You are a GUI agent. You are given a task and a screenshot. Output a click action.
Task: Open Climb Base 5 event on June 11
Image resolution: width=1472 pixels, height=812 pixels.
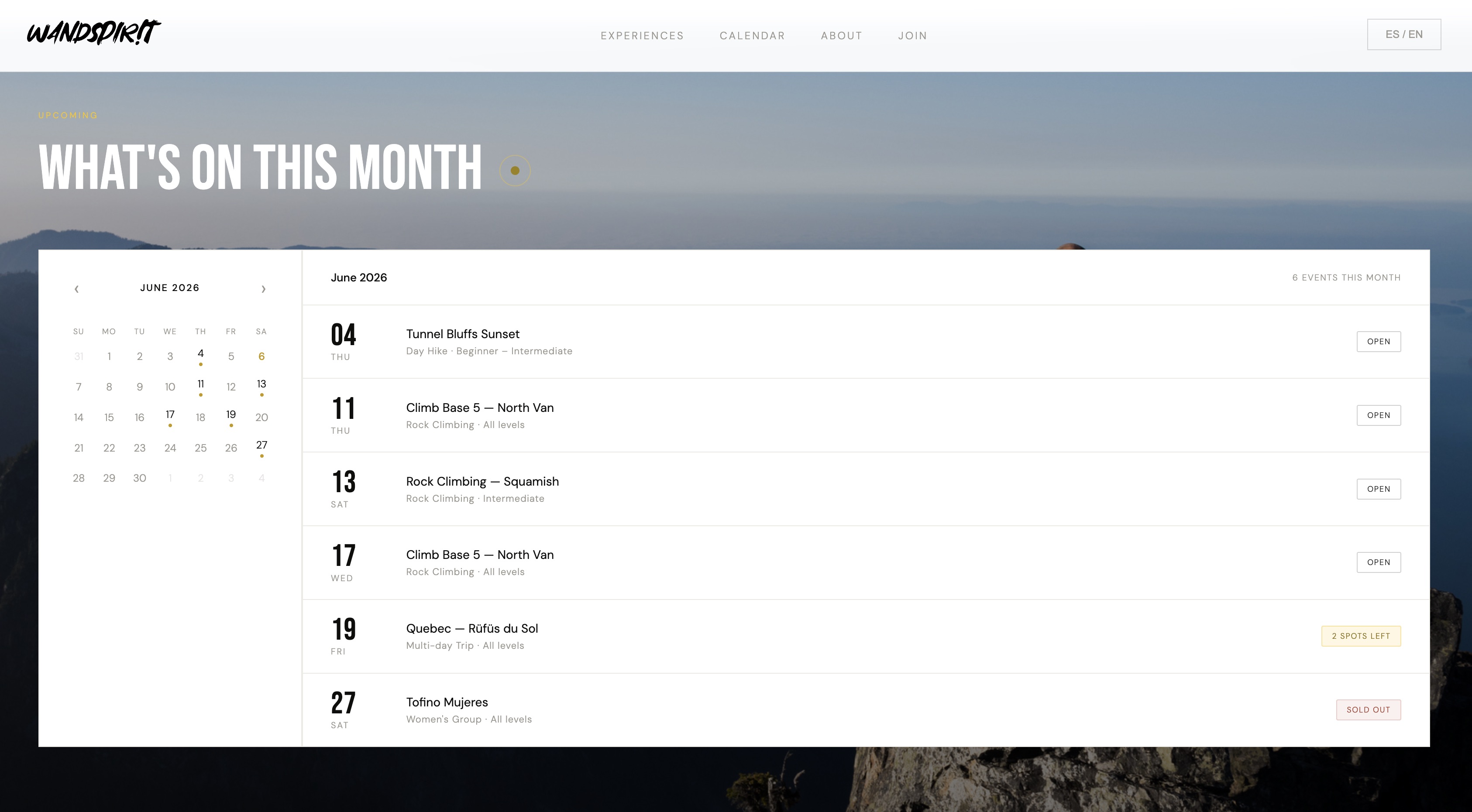(866, 415)
